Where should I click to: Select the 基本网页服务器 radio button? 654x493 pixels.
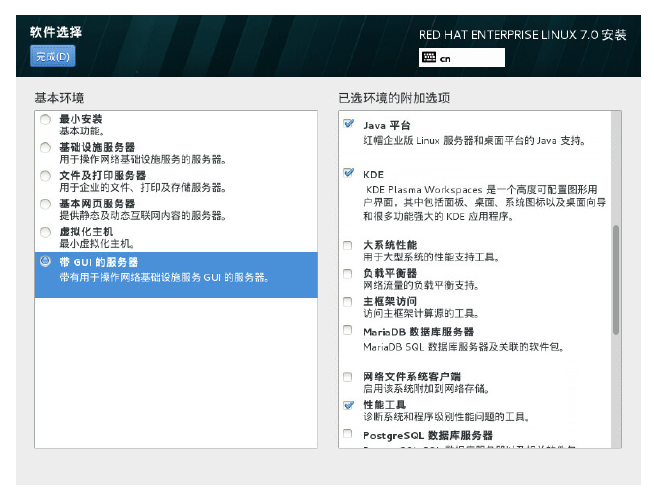(x=45, y=204)
